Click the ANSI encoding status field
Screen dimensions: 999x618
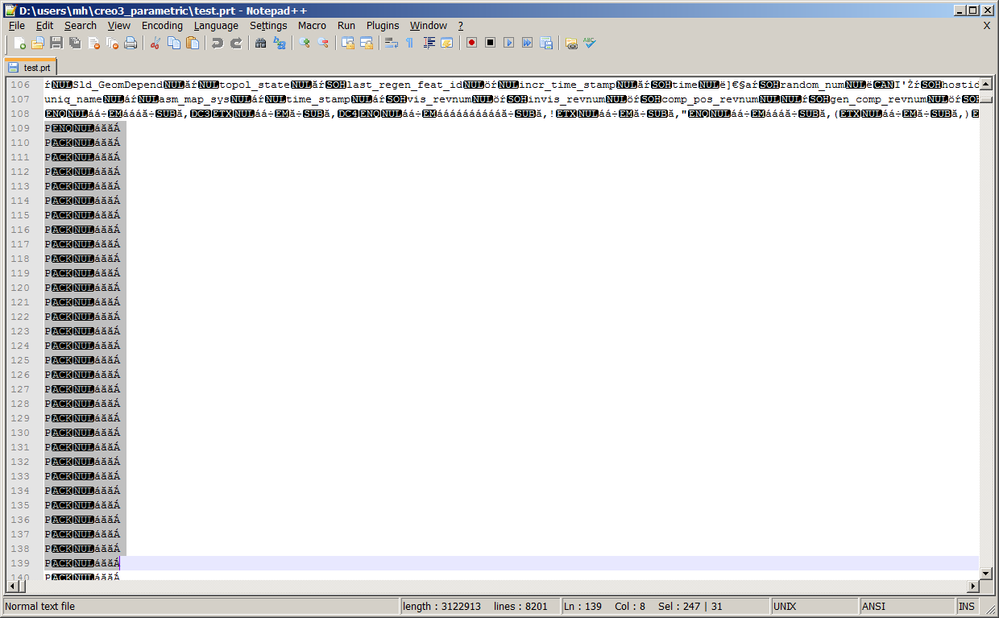[x=907, y=607]
